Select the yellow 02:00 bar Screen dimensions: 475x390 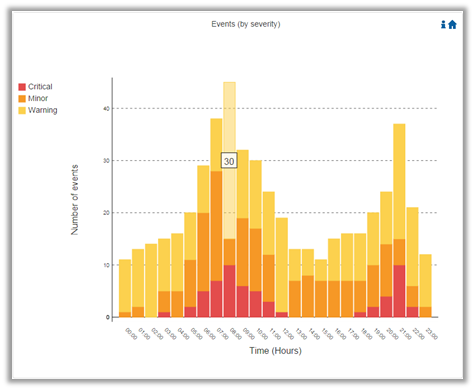pyautogui.click(x=151, y=280)
